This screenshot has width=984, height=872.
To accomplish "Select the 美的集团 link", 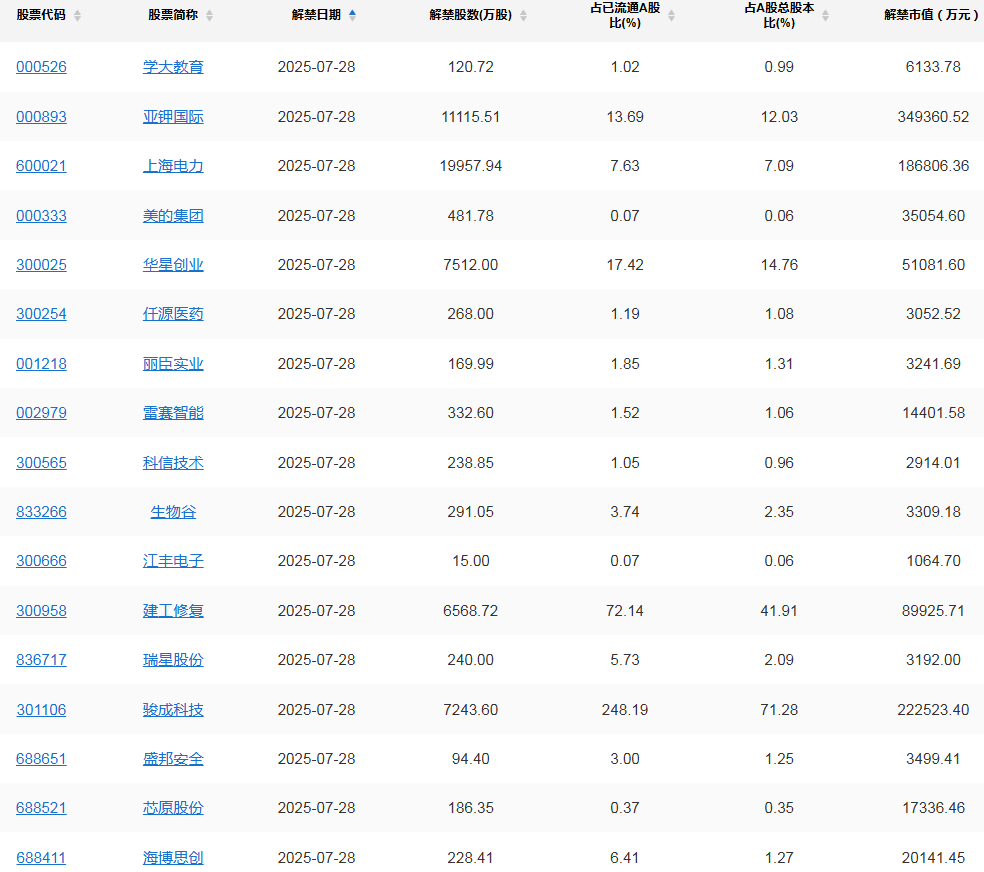I will coord(173,215).
